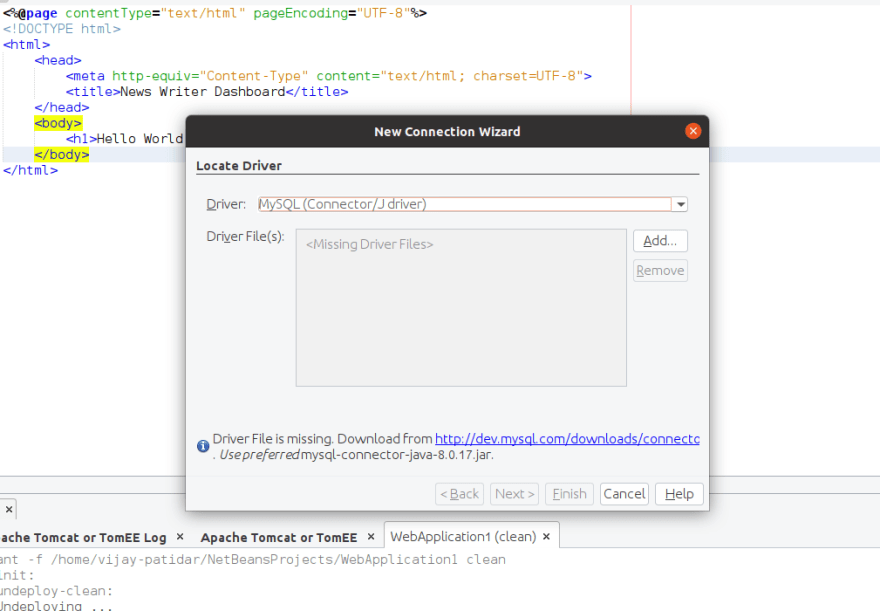880x611 pixels.
Task: Select the Missing Driver Files entry
Action: point(369,244)
